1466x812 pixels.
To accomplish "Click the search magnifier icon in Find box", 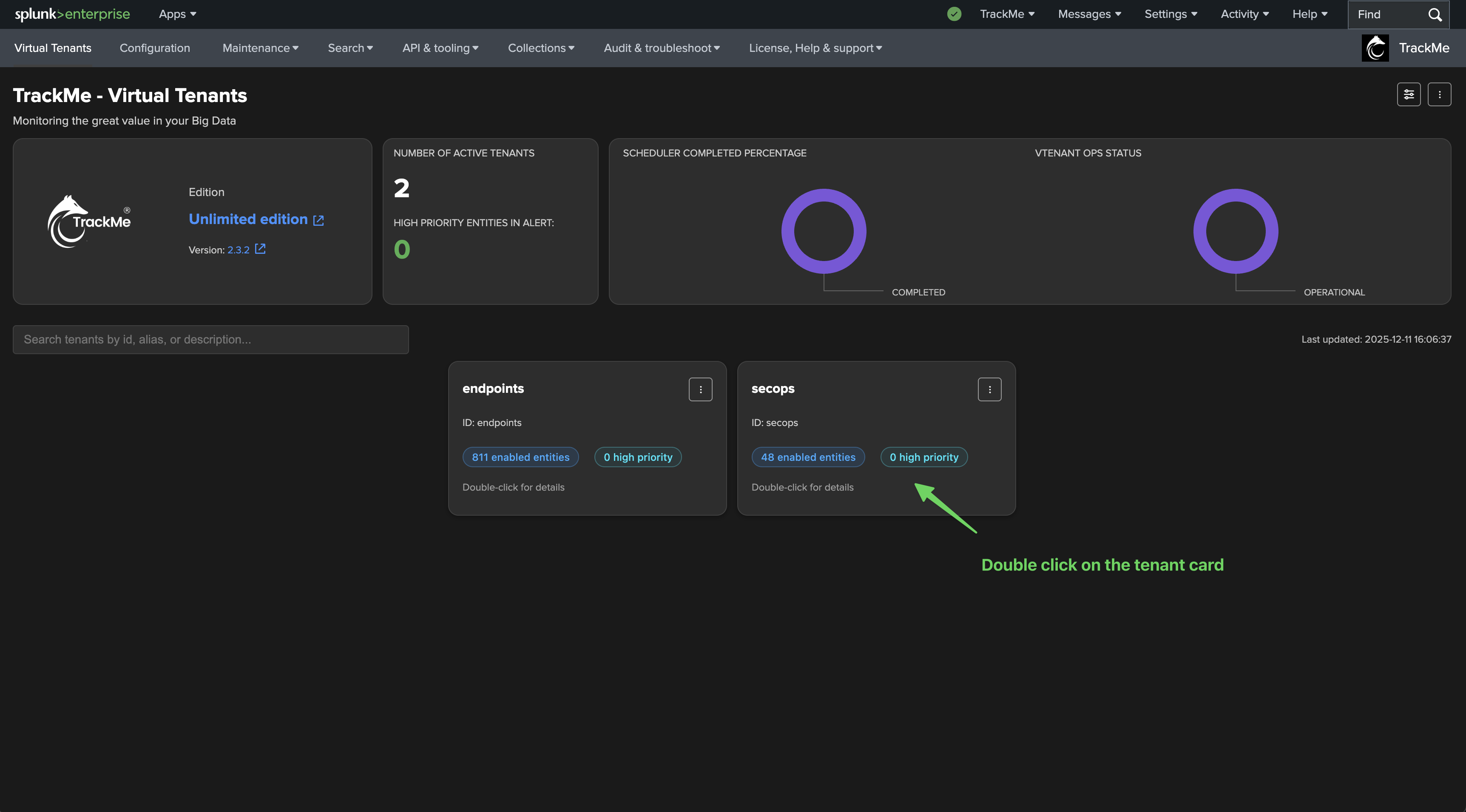I will (1435, 15).
